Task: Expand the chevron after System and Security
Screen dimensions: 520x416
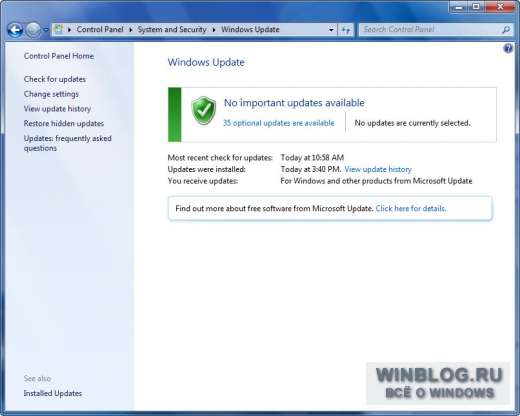Action: click(214, 30)
